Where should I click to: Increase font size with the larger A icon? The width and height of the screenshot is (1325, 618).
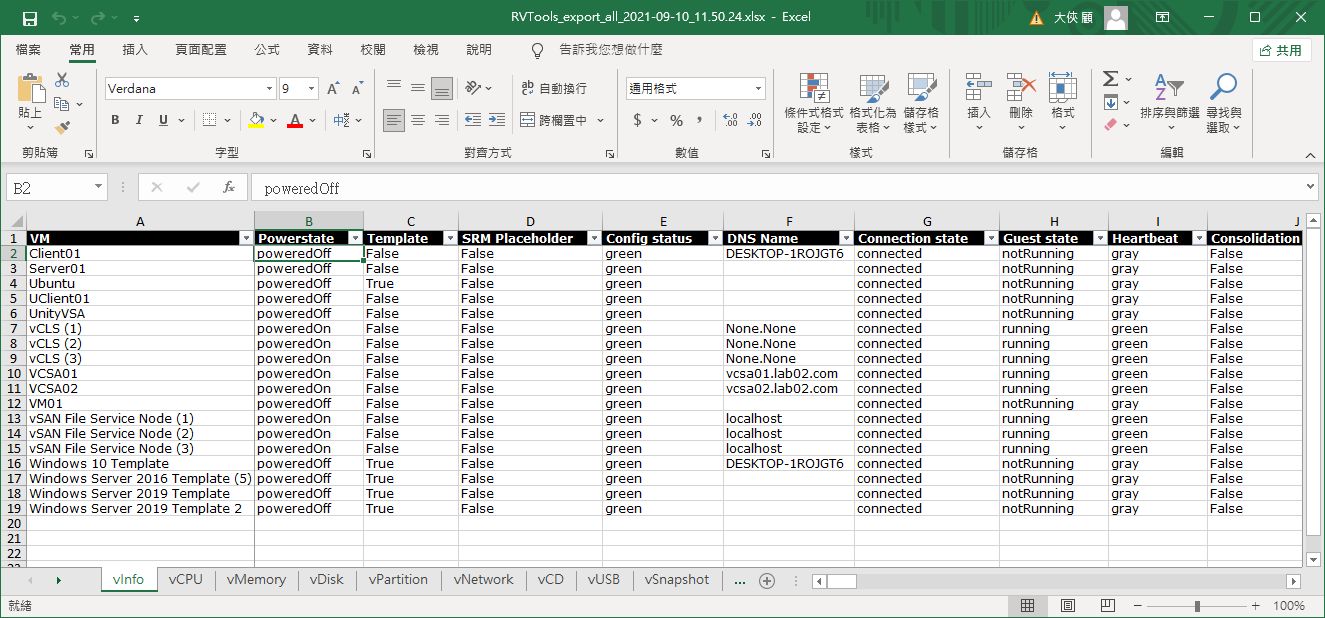coord(333,89)
